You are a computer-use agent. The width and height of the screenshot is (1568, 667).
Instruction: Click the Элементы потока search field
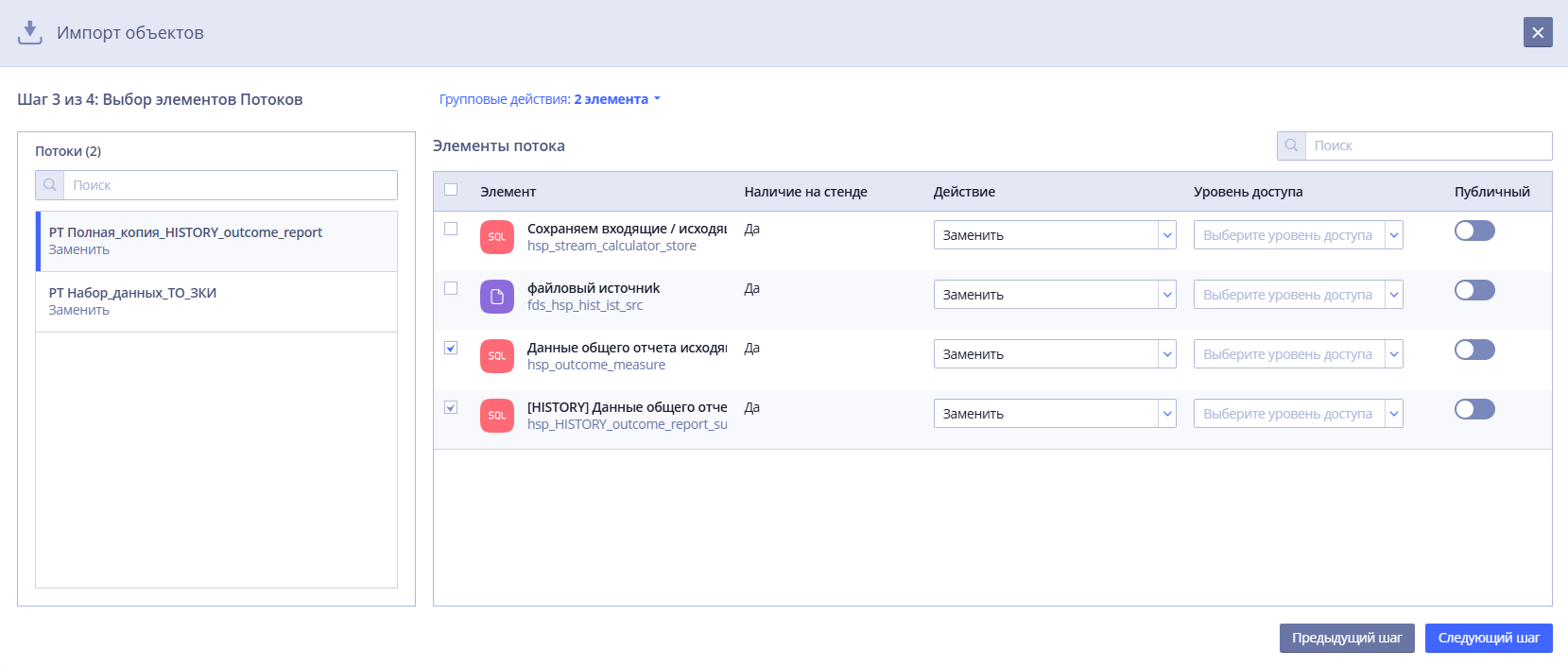coord(1428,145)
